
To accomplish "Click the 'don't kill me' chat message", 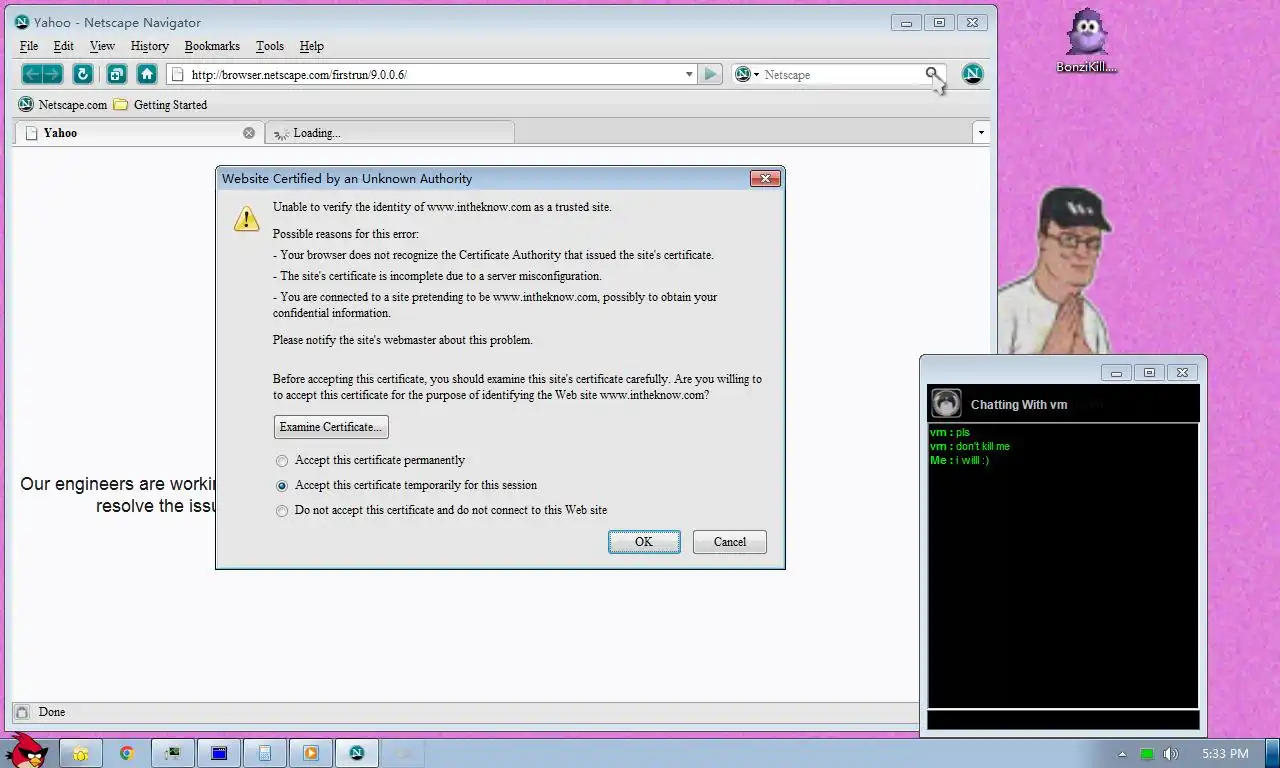I will point(983,447).
